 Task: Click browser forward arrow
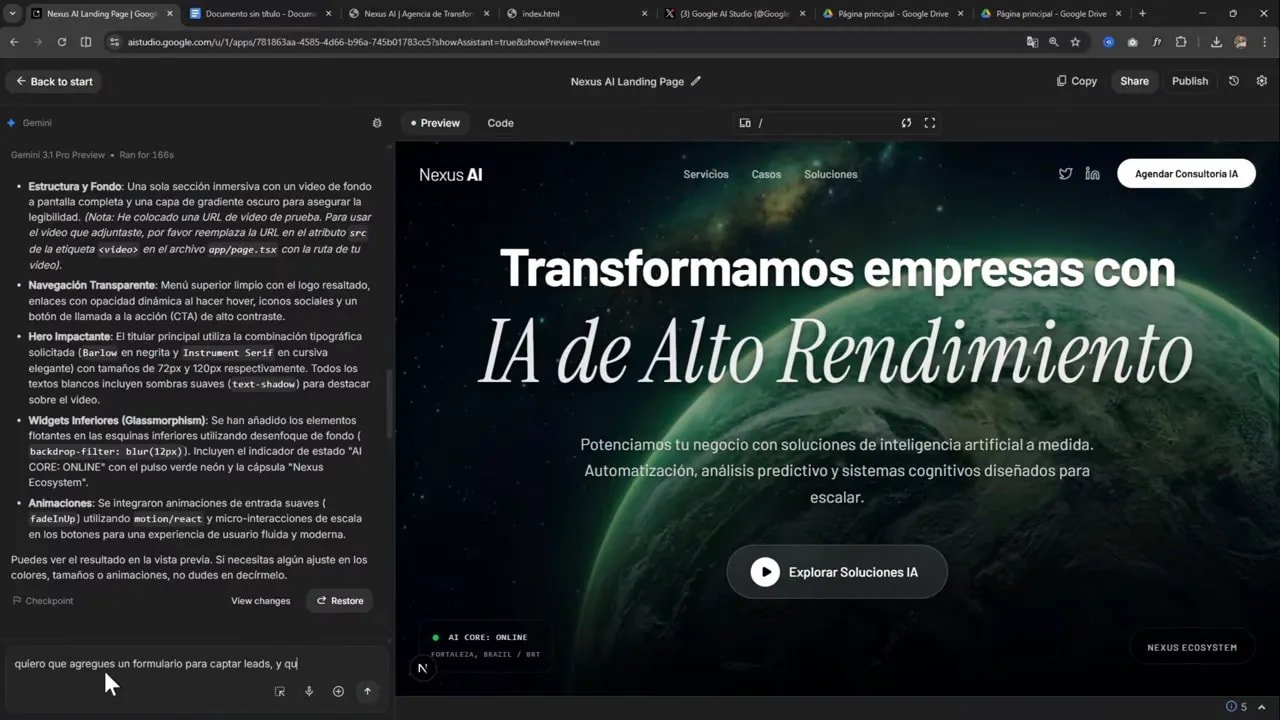click(38, 42)
